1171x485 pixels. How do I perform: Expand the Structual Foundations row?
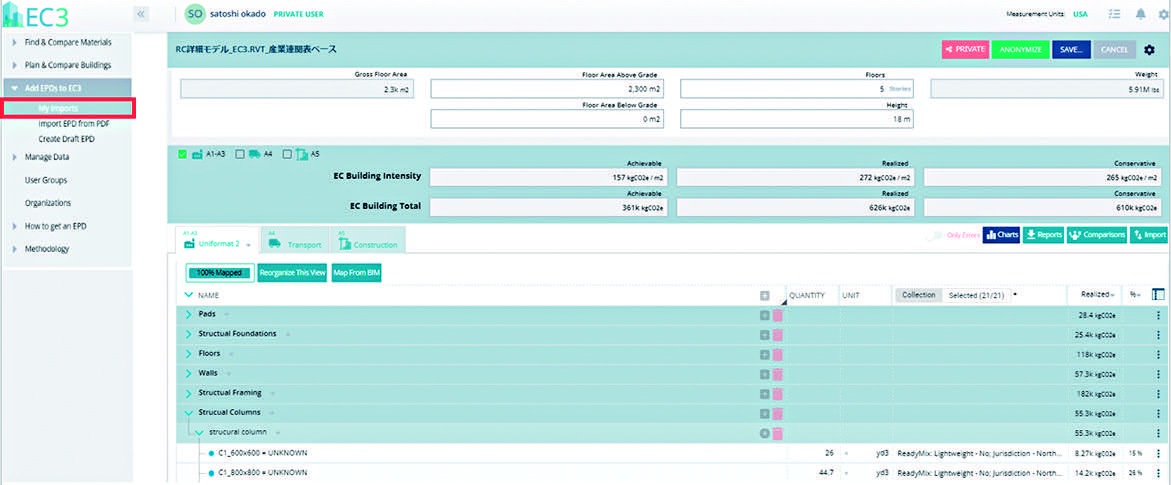click(188, 334)
